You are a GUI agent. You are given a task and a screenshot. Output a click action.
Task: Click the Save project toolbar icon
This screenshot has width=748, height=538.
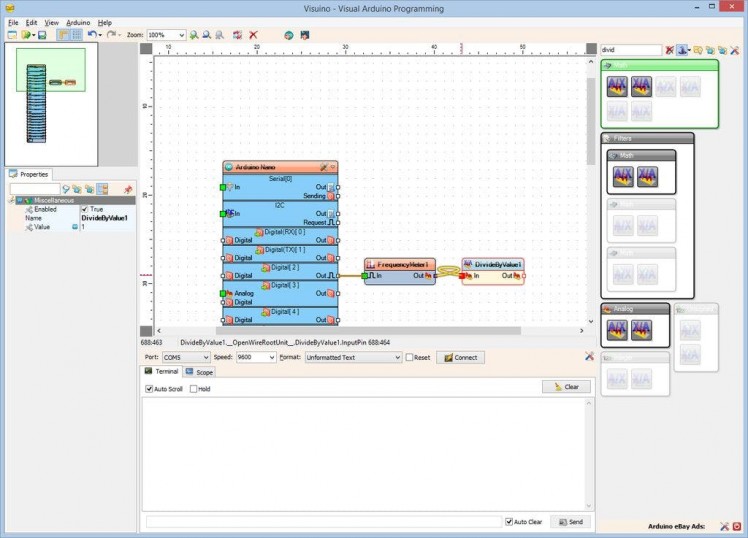pyautogui.click(x=42, y=35)
